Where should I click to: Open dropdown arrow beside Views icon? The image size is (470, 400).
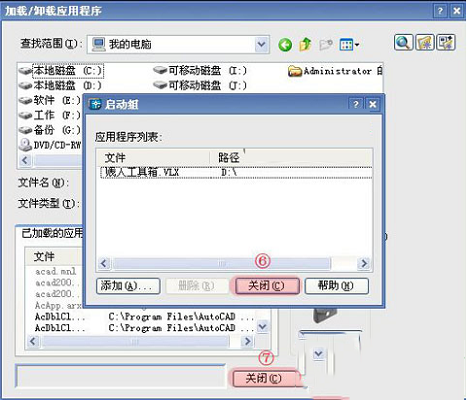click(x=357, y=44)
